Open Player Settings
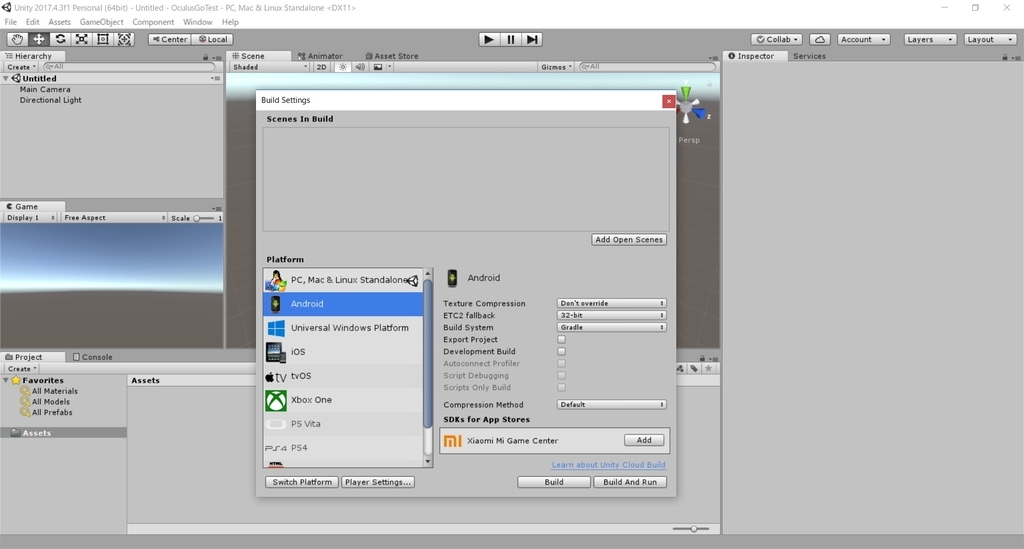This screenshot has width=1024, height=549. point(377,482)
